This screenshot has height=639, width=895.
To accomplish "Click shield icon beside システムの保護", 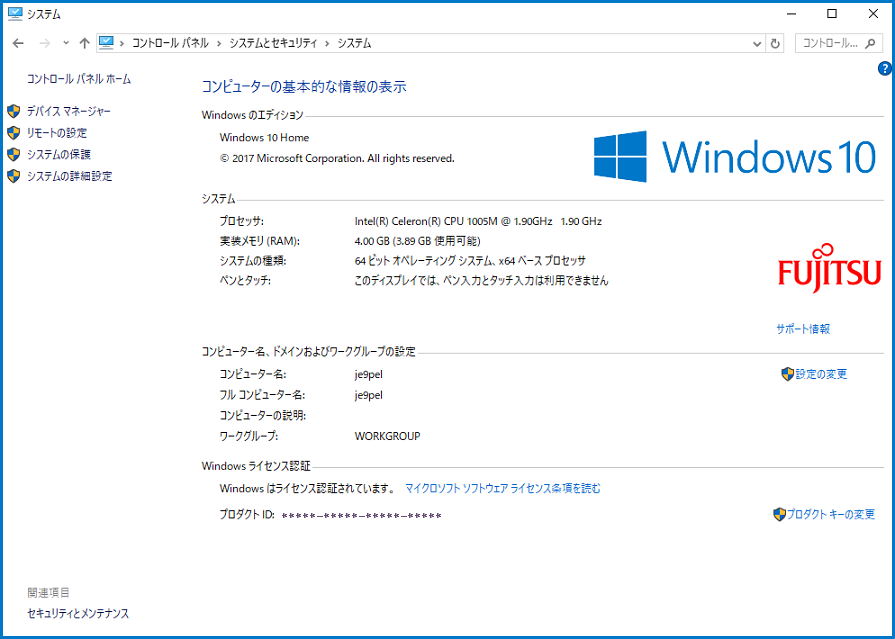I will [14, 155].
